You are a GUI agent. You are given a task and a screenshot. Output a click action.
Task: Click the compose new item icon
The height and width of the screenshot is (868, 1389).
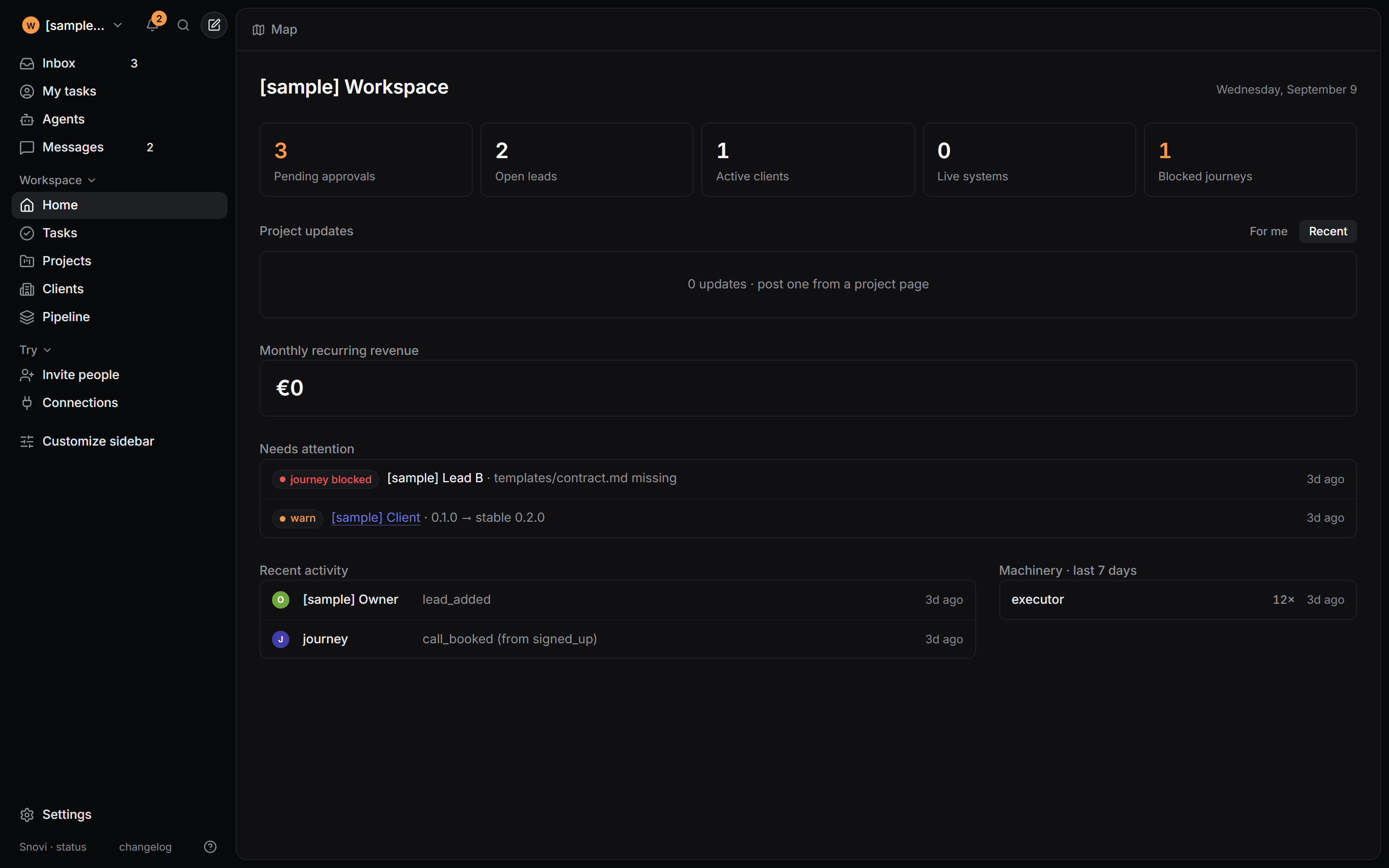point(214,25)
